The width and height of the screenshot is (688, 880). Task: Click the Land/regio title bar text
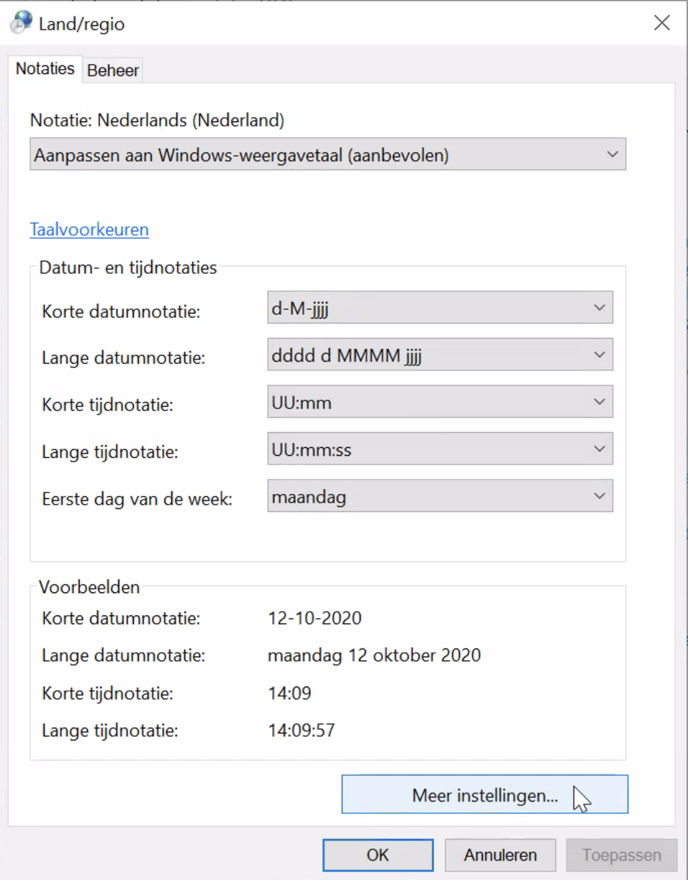tap(82, 24)
